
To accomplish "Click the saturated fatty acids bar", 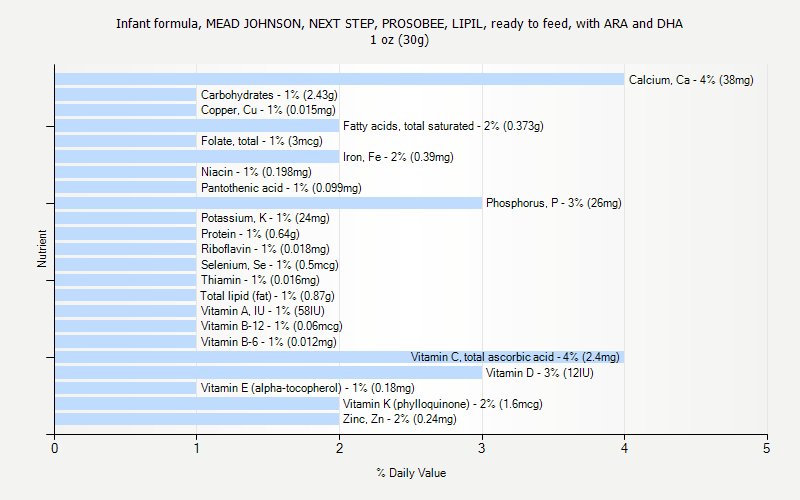I will pyautogui.click(x=197, y=126).
